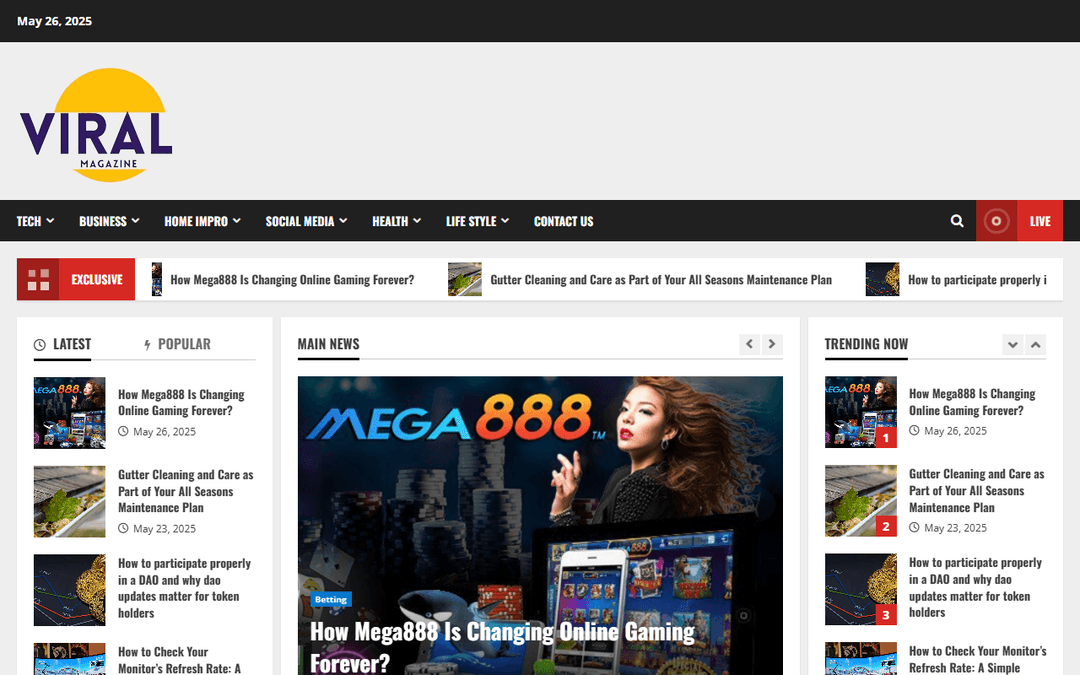
Task: Open the Business menu item
Action: (103, 221)
